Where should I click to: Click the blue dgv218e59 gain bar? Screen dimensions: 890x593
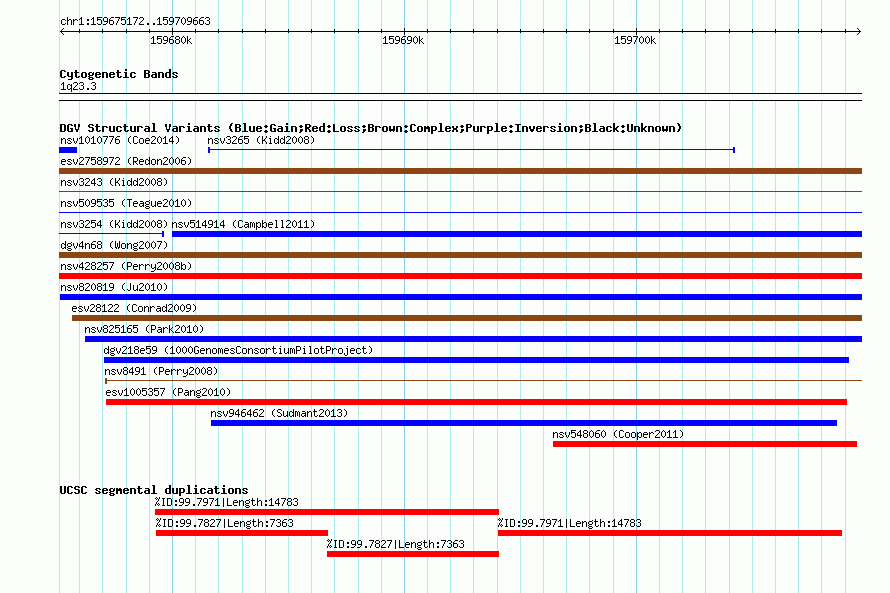476,360
